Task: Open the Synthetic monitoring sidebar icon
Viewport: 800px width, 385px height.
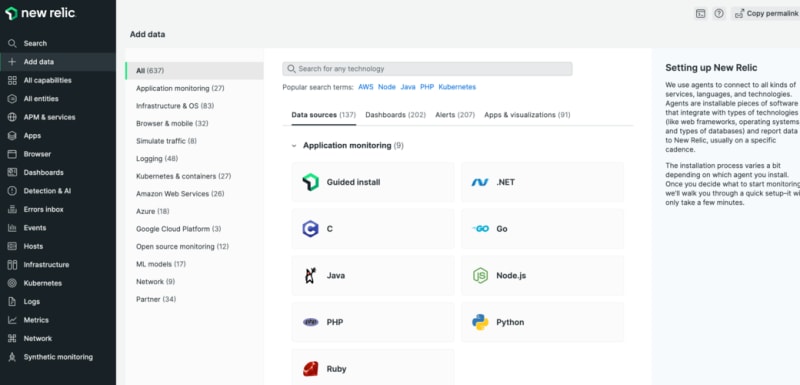Action: point(12,357)
